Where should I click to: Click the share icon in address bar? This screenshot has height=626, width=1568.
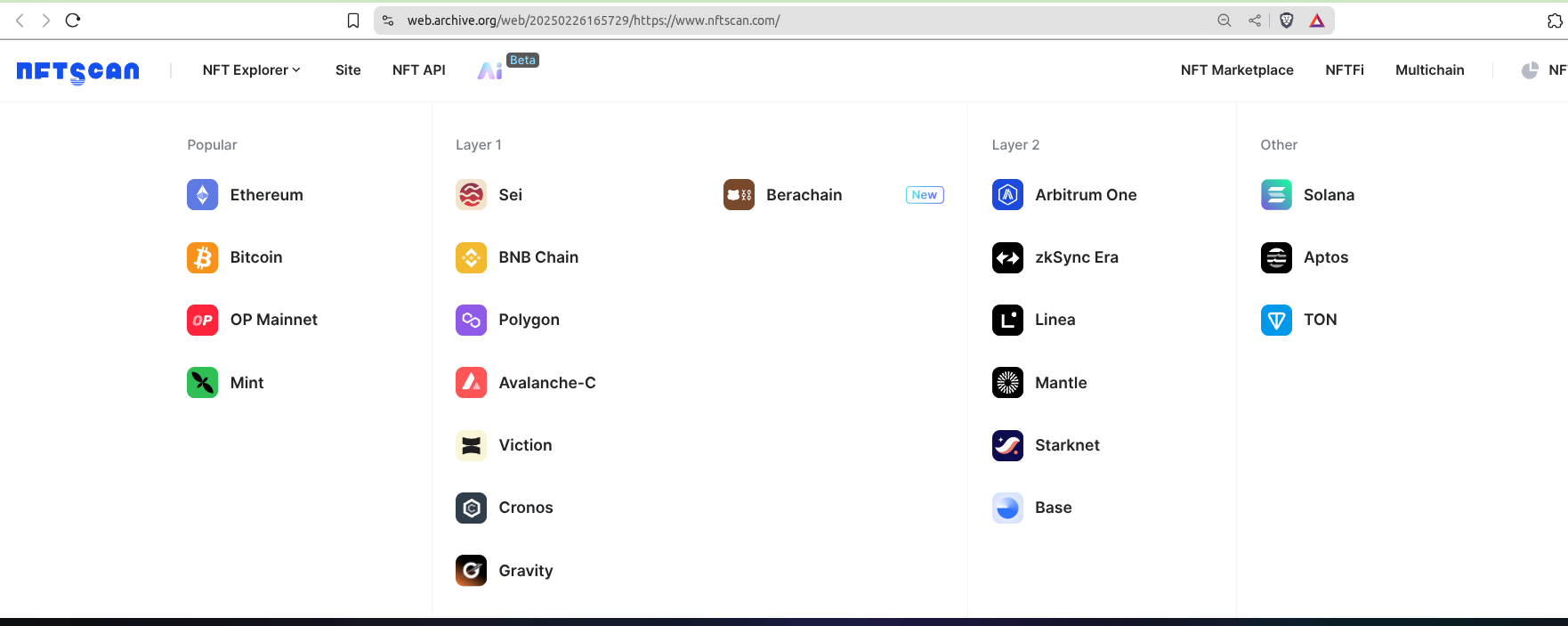(x=1255, y=20)
